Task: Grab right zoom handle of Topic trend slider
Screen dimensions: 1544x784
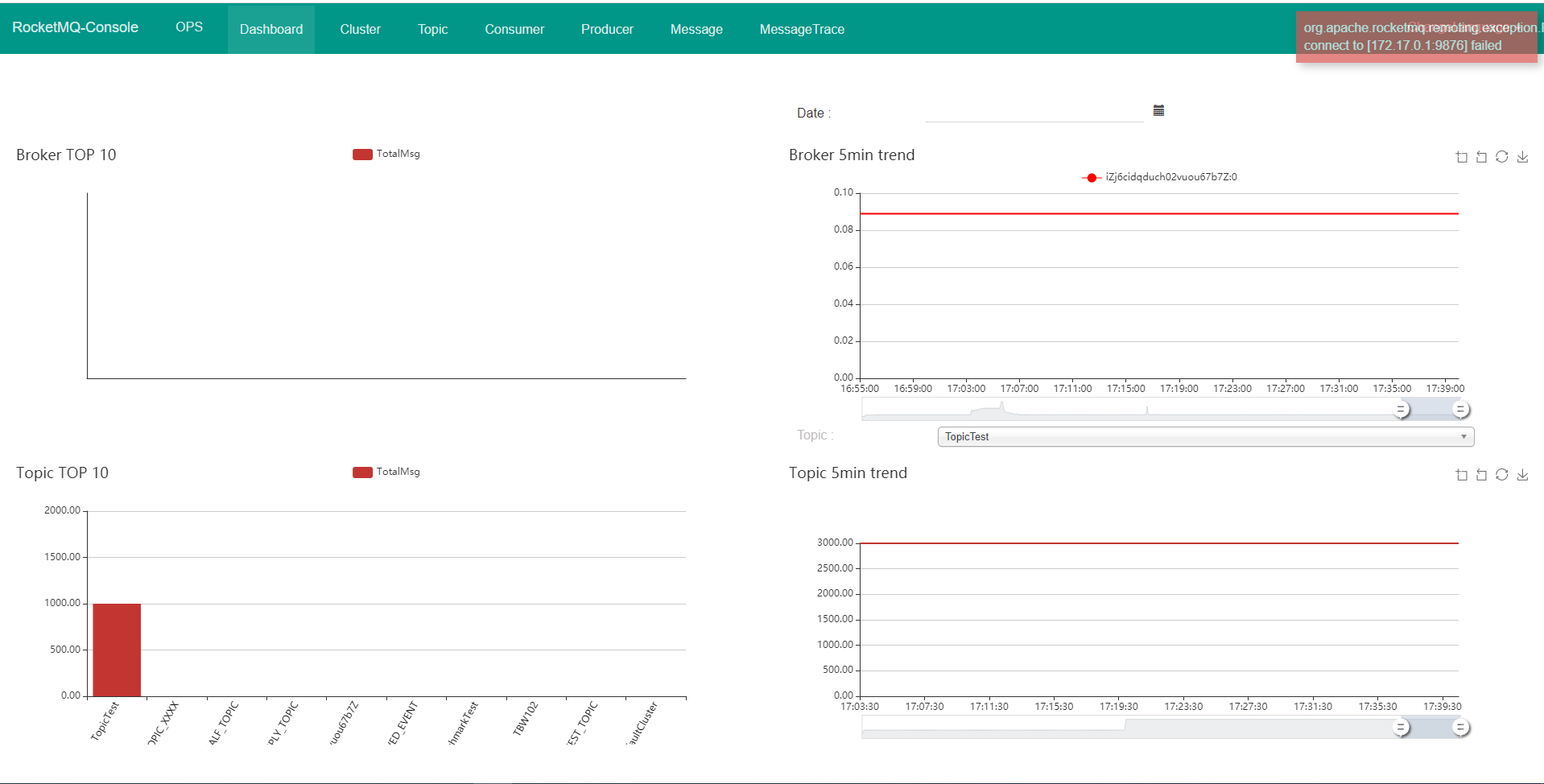Action: point(1460,728)
